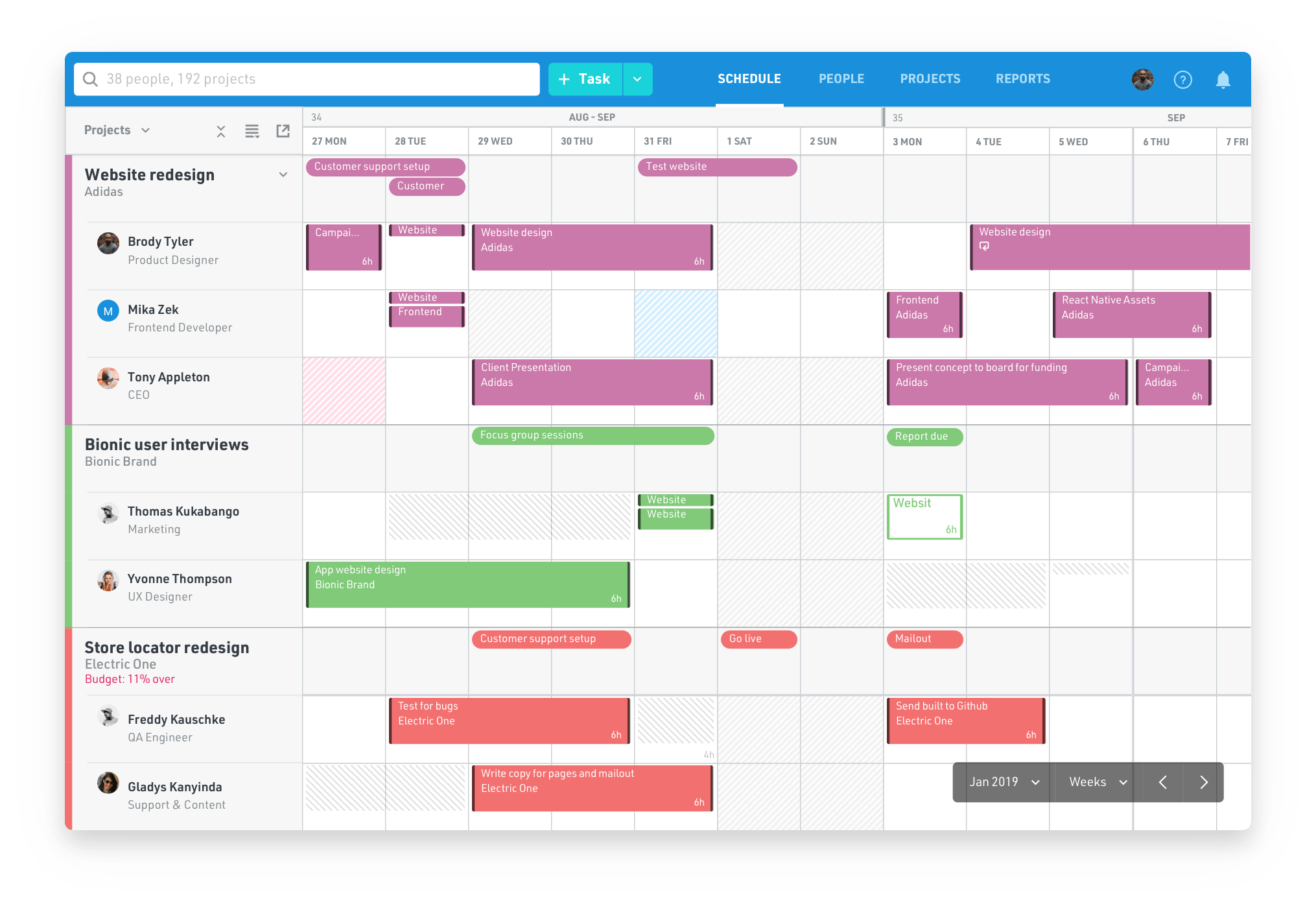Click the help question mark icon

tap(1182, 80)
